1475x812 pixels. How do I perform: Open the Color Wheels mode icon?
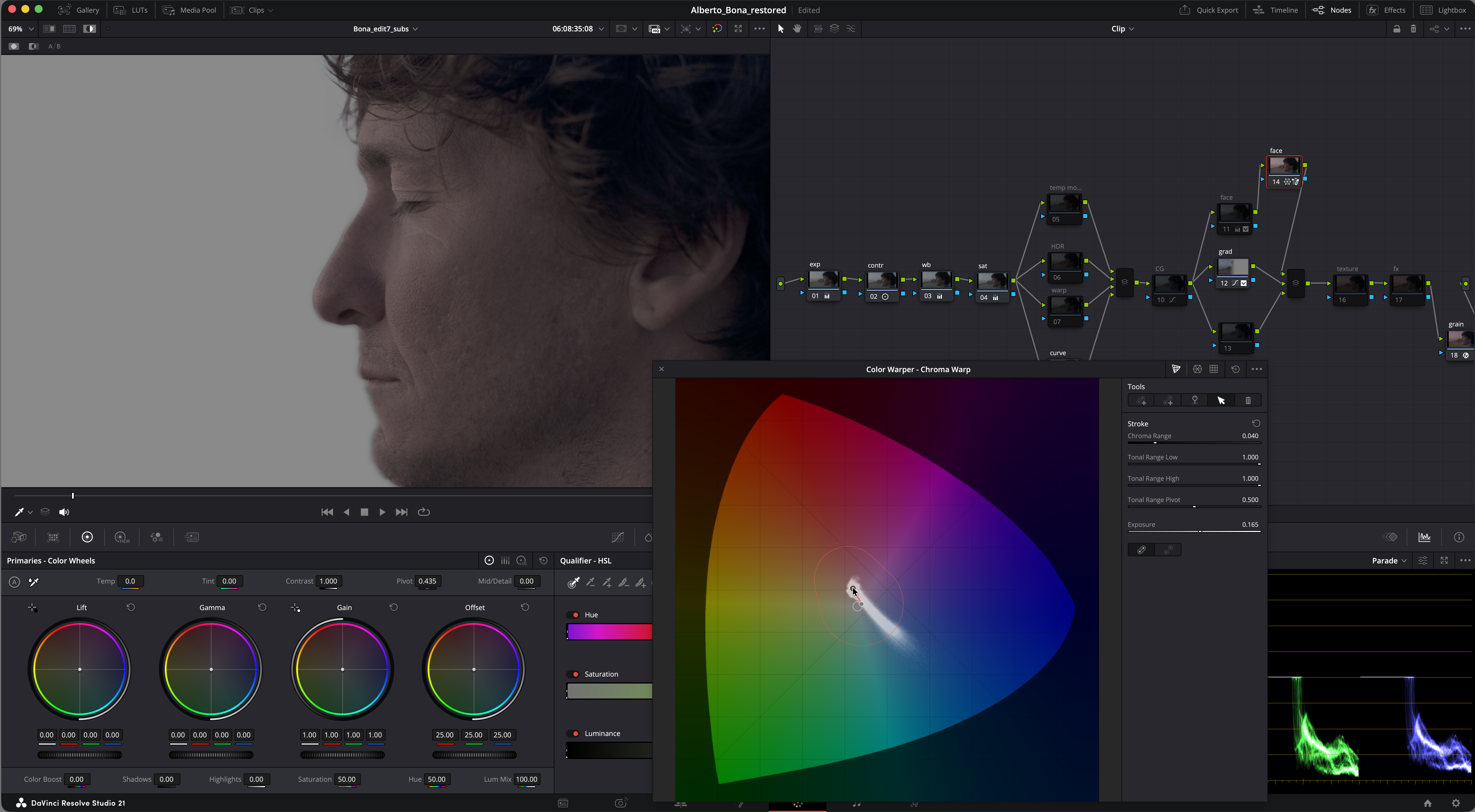point(489,561)
